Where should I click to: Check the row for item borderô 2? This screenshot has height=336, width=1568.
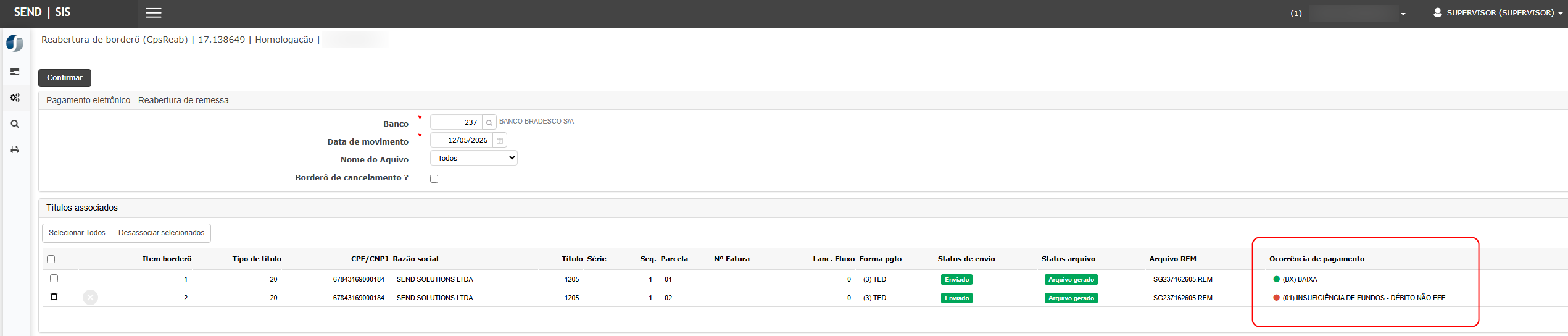(54, 297)
